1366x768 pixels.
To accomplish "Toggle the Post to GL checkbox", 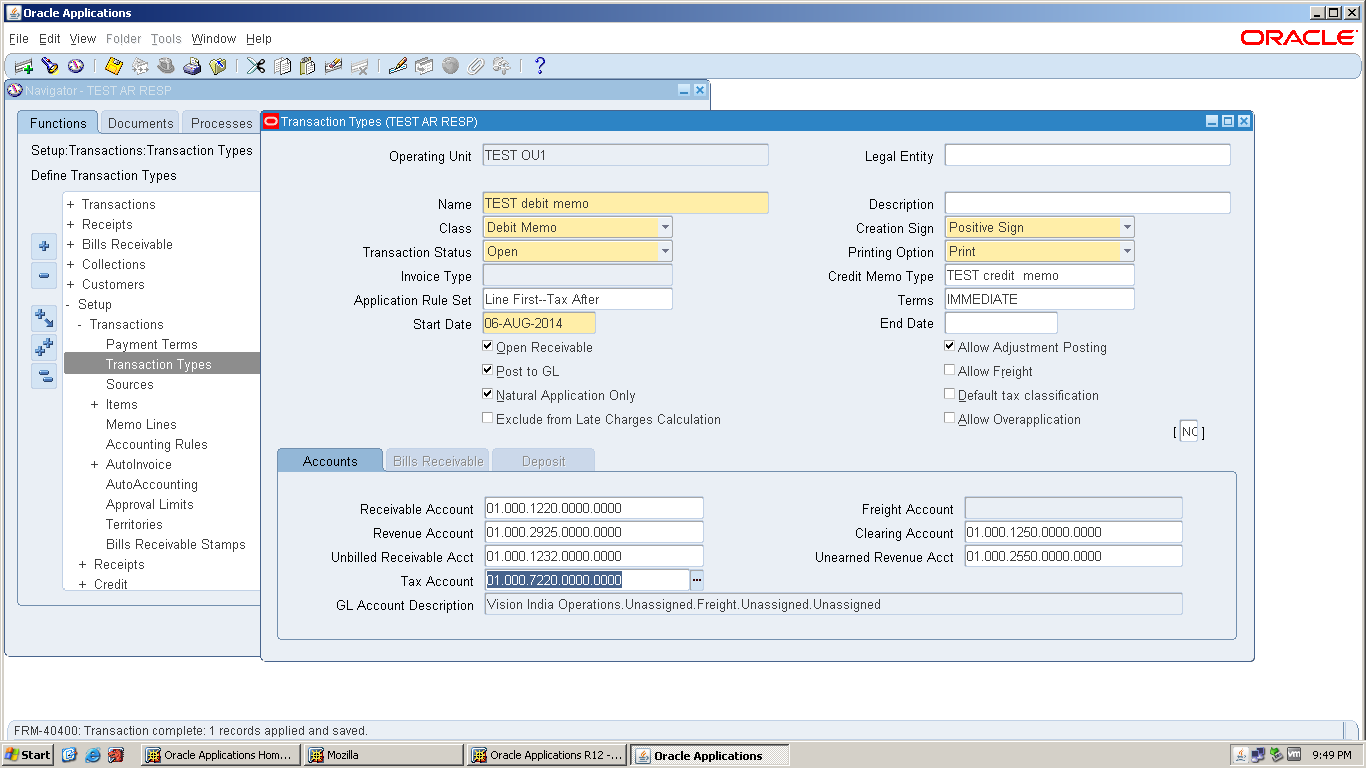I will 487,370.
